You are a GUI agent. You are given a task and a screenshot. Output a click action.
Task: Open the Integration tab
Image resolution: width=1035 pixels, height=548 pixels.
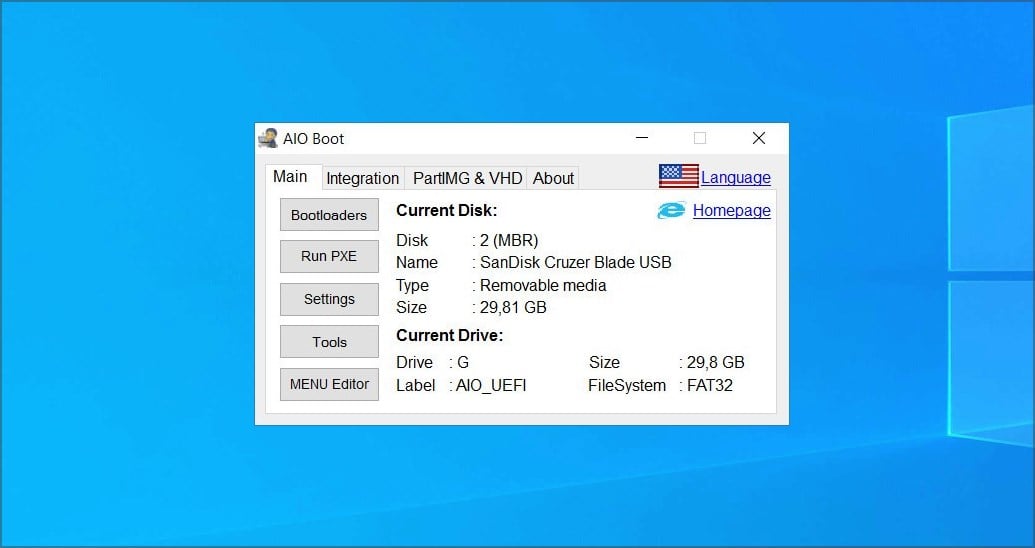tap(362, 178)
